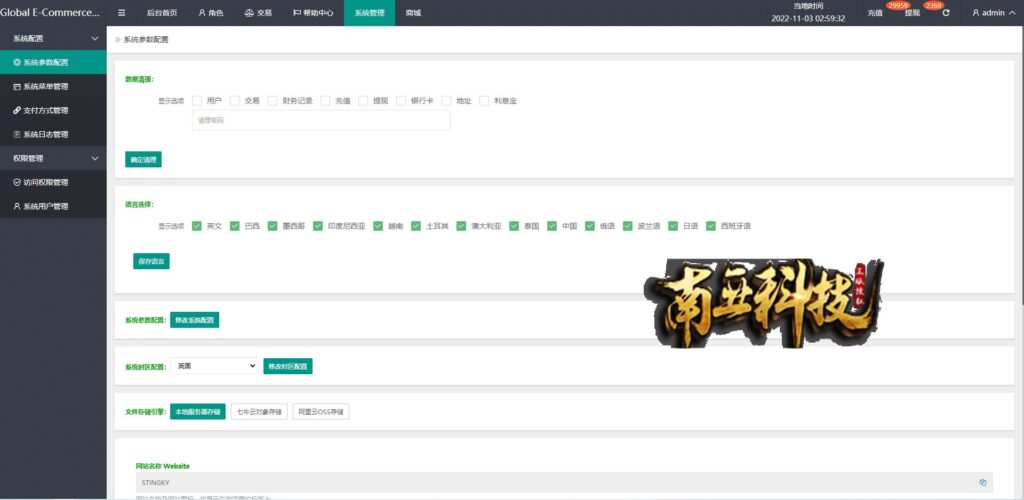Select the 本地服务器存储 storage engine

(198, 412)
